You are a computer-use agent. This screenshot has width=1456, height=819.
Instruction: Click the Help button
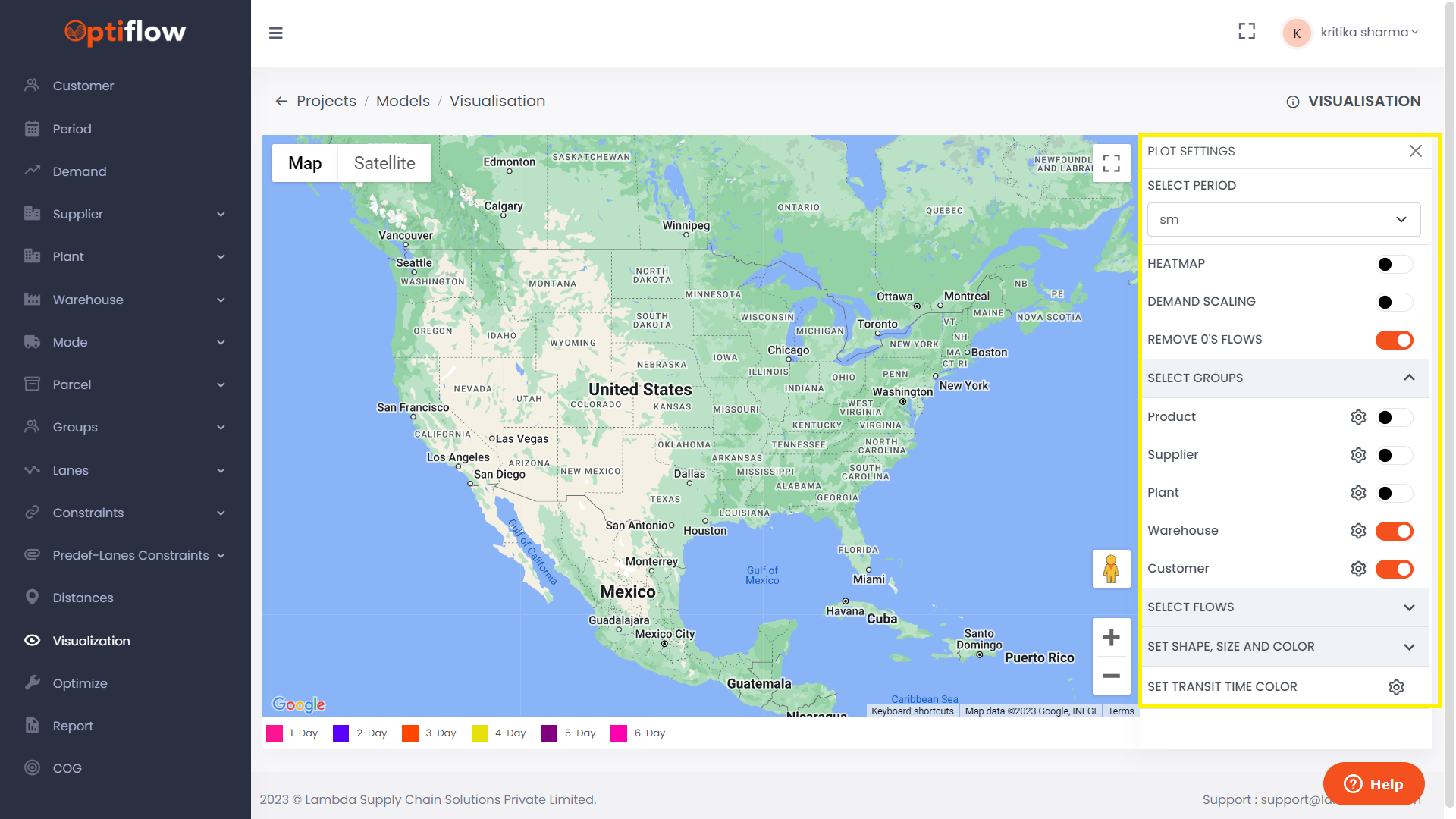click(1373, 784)
